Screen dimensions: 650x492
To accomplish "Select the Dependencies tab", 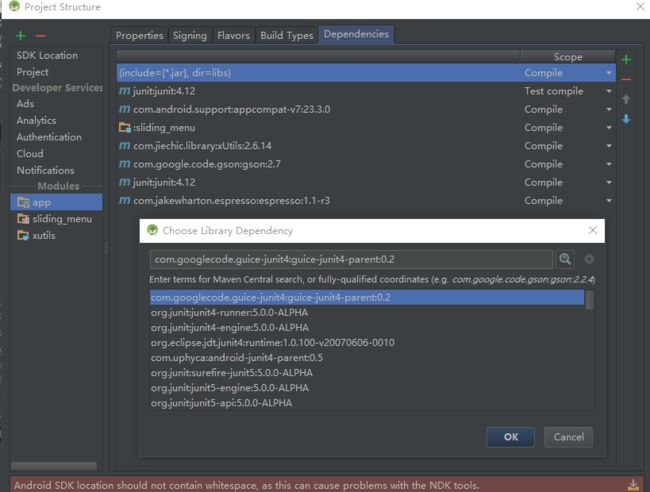I will point(357,34).
